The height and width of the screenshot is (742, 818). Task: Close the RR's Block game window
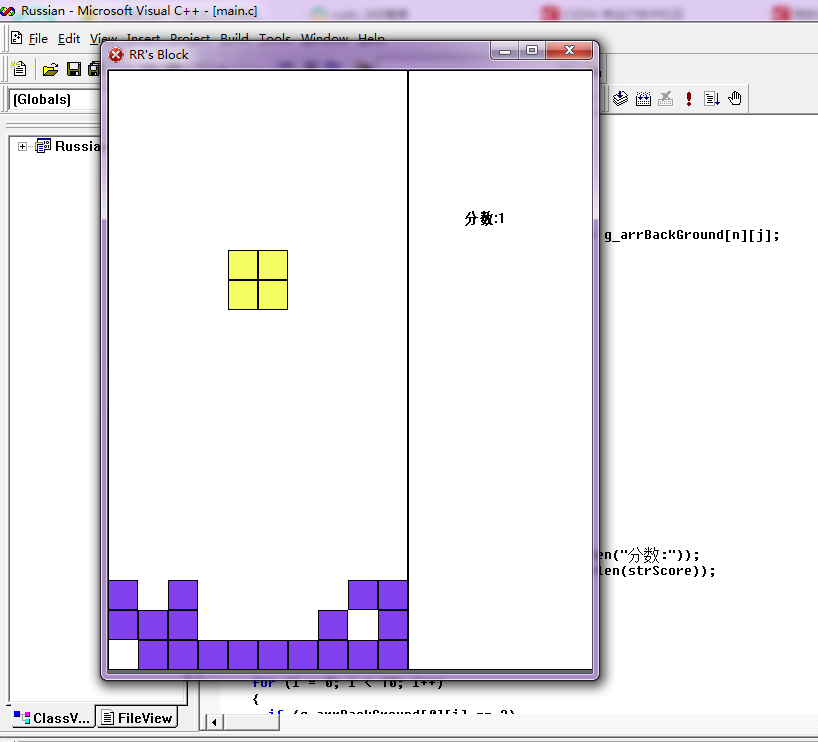[569, 51]
